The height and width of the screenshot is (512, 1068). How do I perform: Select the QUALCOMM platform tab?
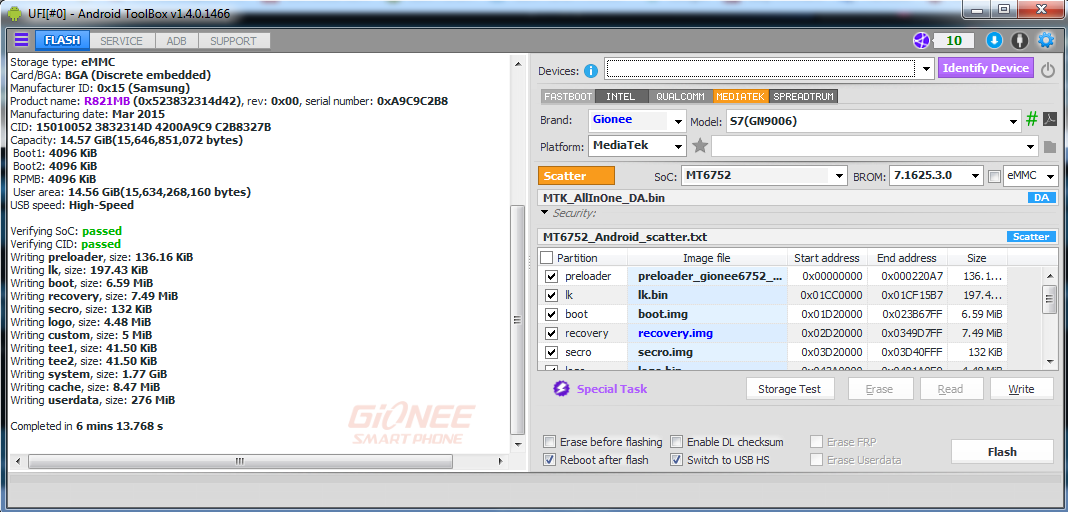680,97
